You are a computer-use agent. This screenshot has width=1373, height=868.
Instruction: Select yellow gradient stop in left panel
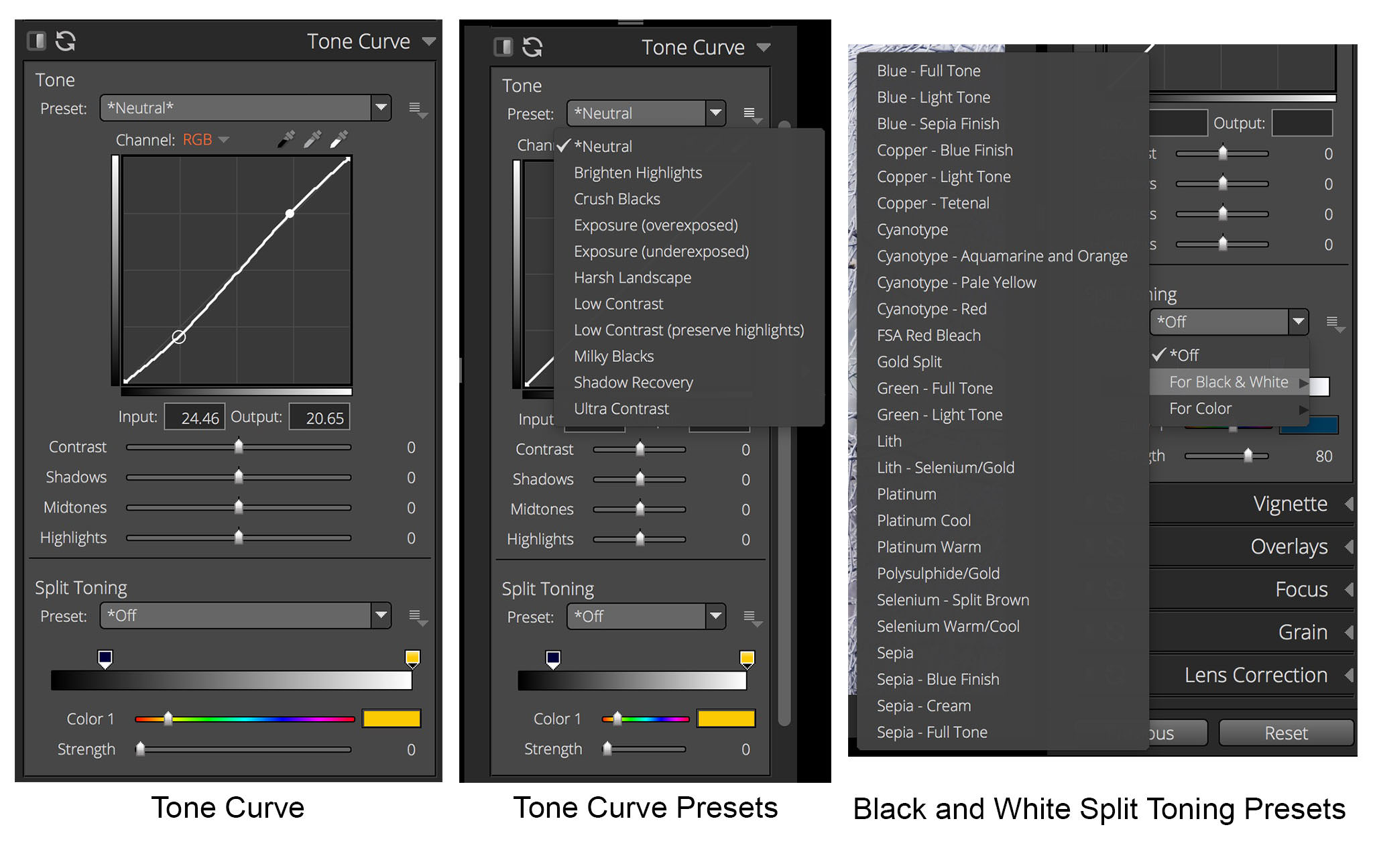(412, 658)
